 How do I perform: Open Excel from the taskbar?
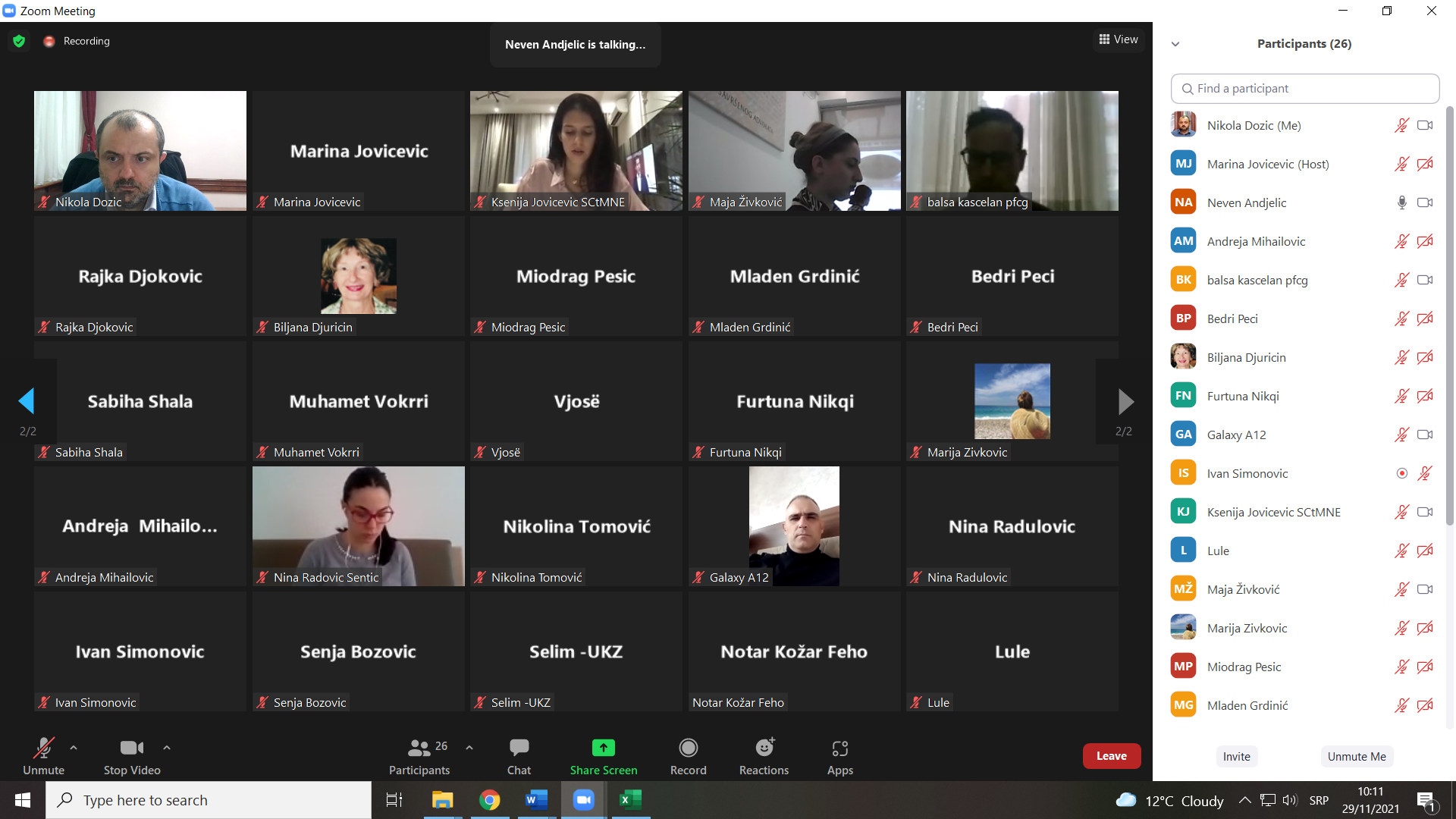630,800
